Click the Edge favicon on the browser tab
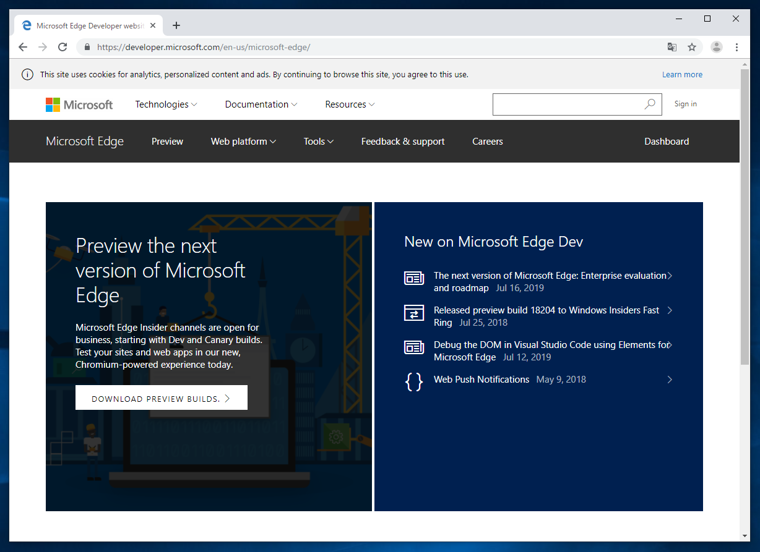This screenshot has height=552, width=760. (27, 25)
